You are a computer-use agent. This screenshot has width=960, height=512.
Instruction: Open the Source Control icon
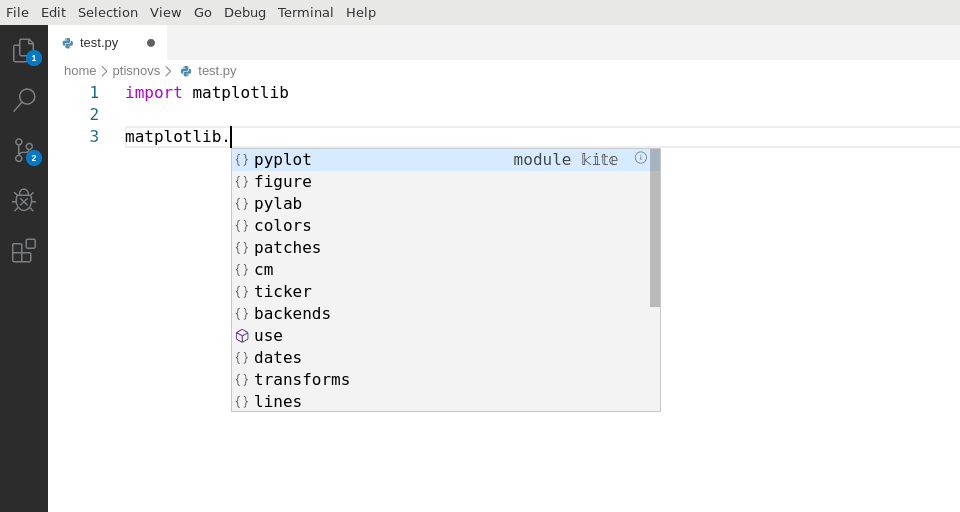click(24, 150)
